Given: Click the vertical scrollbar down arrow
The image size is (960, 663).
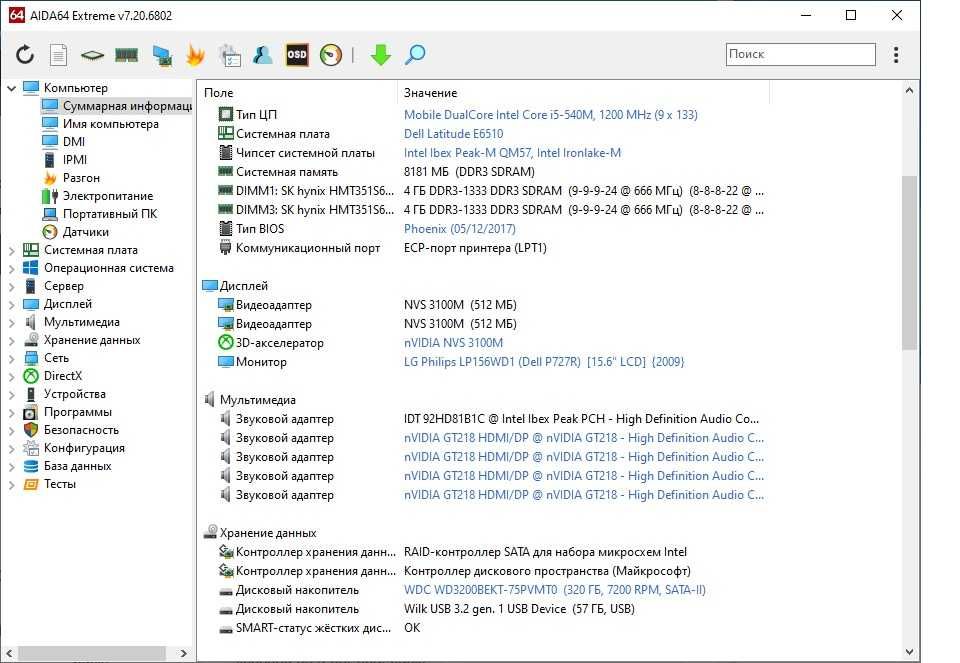Looking at the screenshot, I should tap(909, 652).
